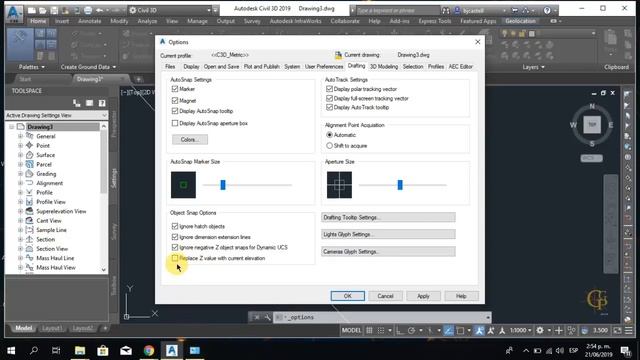Uncheck the Marker AutoSnap setting
The height and width of the screenshot is (360, 640).
175,89
